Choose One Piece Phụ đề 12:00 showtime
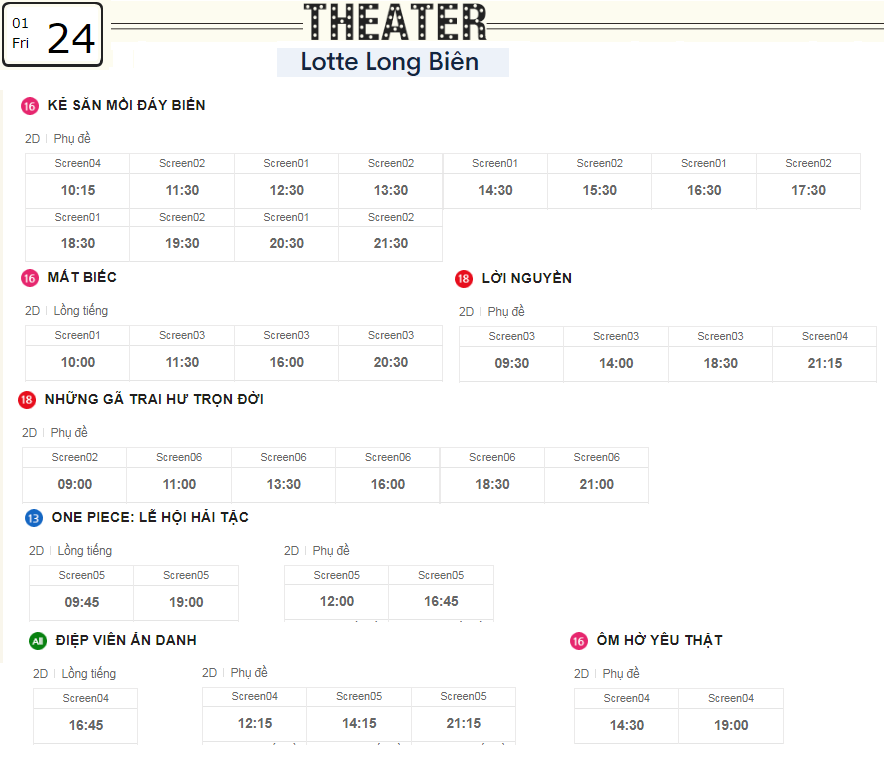This screenshot has width=884, height=762. click(x=337, y=592)
